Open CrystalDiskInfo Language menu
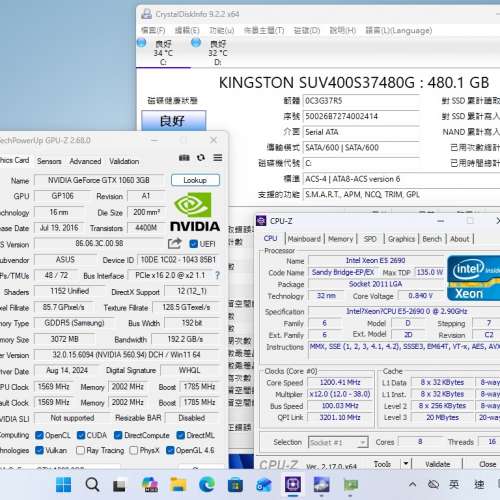This screenshot has height=500, width=500. [399, 30]
